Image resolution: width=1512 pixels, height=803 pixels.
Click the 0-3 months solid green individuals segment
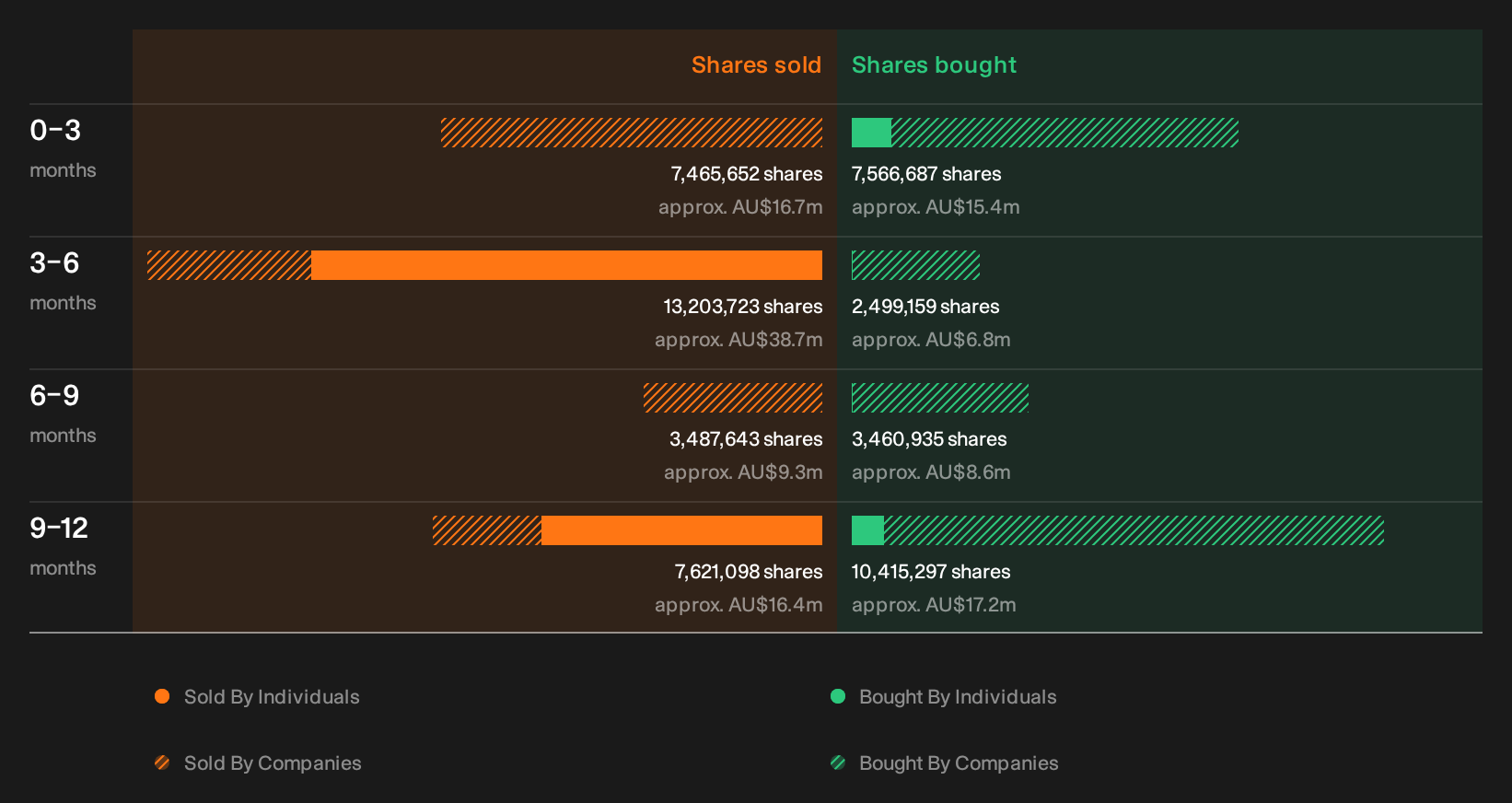871,133
